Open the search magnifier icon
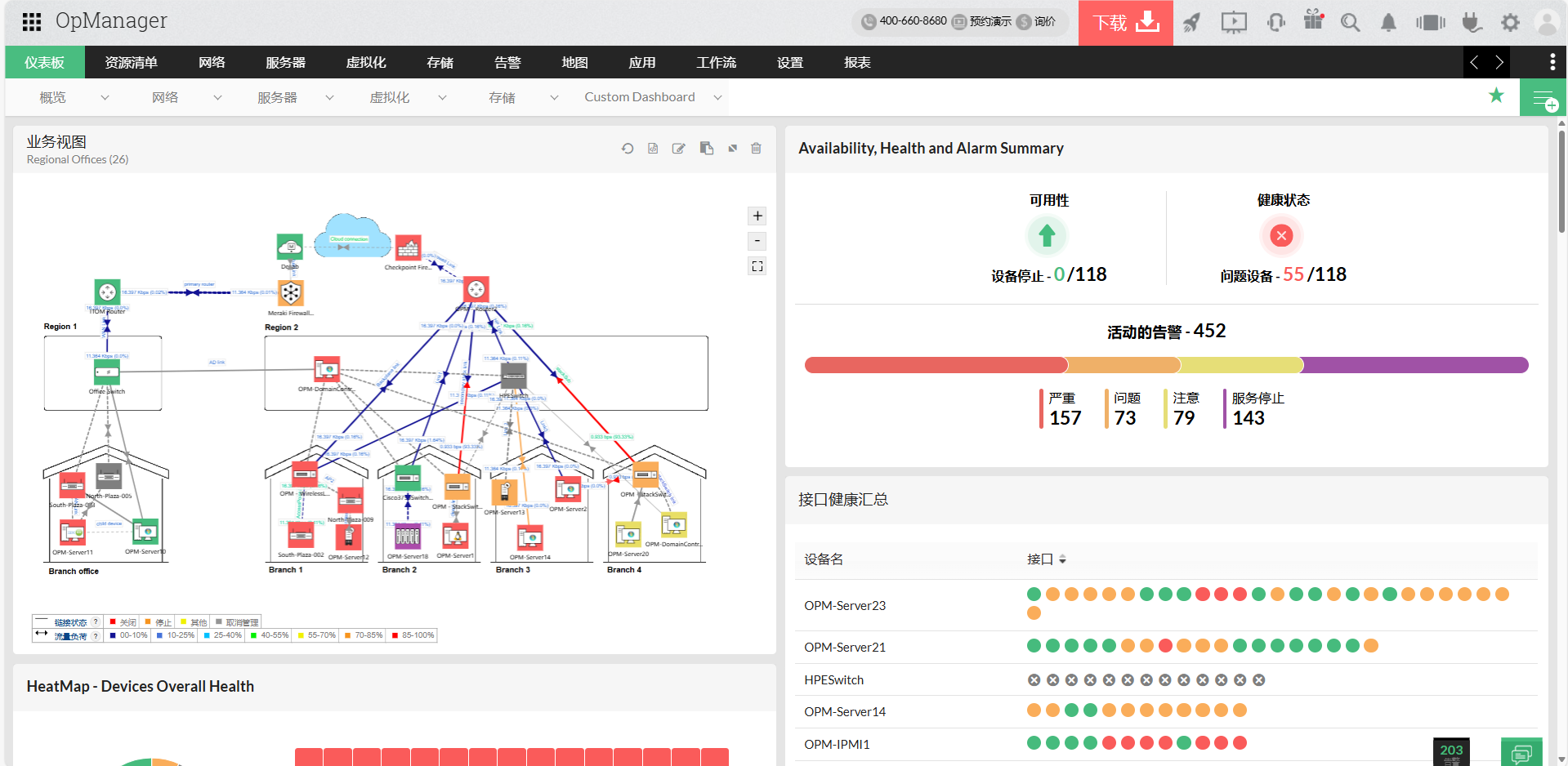Image resolution: width=1568 pixels, height=766 pixels. pyautogui.click(x=1350, y=22)
